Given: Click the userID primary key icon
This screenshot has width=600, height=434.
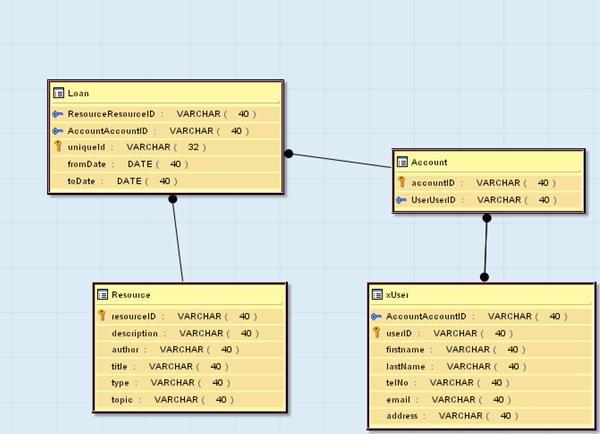Looking at the screenshot, I should (x=376, y=332).
